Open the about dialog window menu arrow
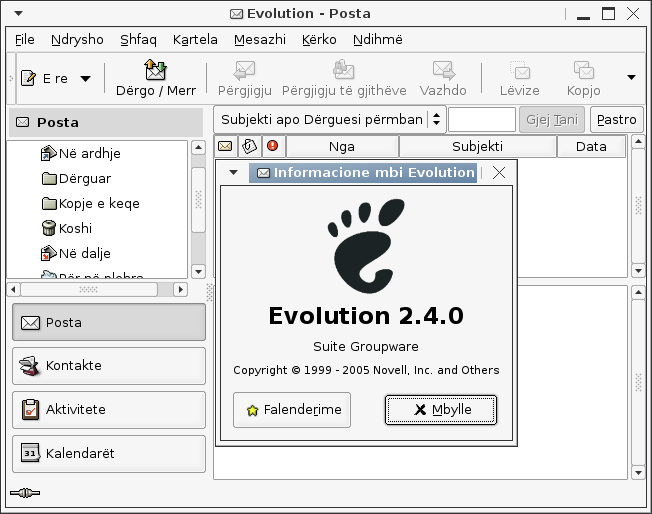This screenshot has width=652, height=514. pos(233,172)
